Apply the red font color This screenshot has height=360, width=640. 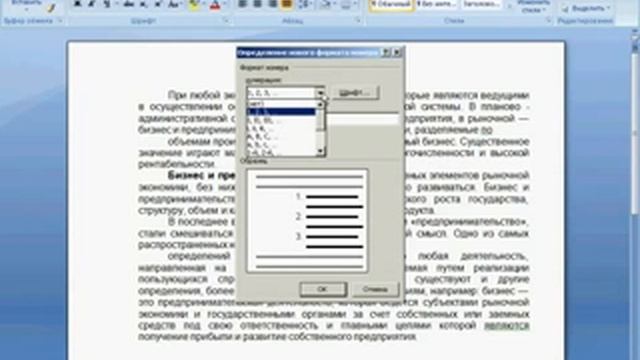(215, 4)
